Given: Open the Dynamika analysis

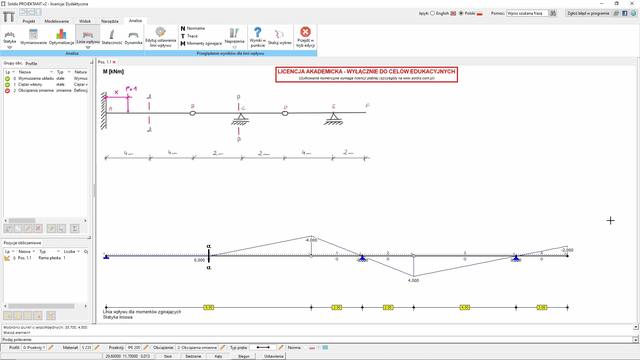Looking at the screenshot, I should (x=133, y=37).
